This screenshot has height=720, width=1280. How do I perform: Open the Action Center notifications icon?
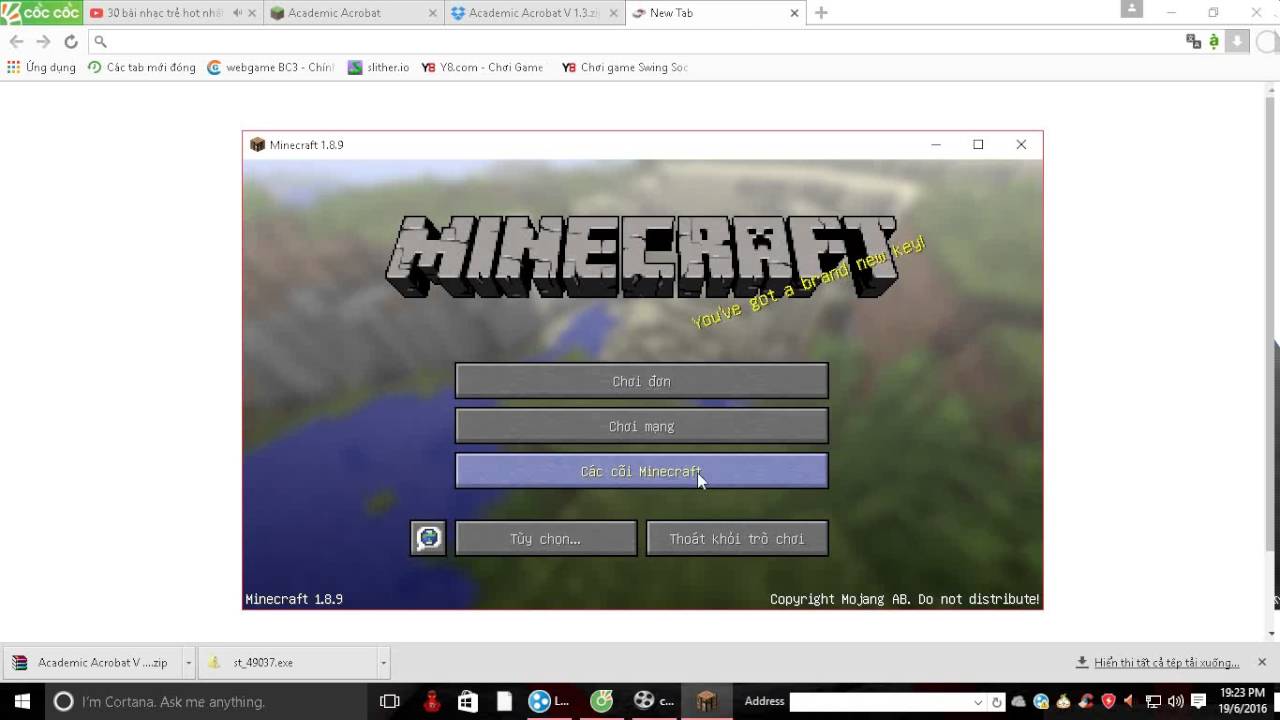click(1198, 701)
